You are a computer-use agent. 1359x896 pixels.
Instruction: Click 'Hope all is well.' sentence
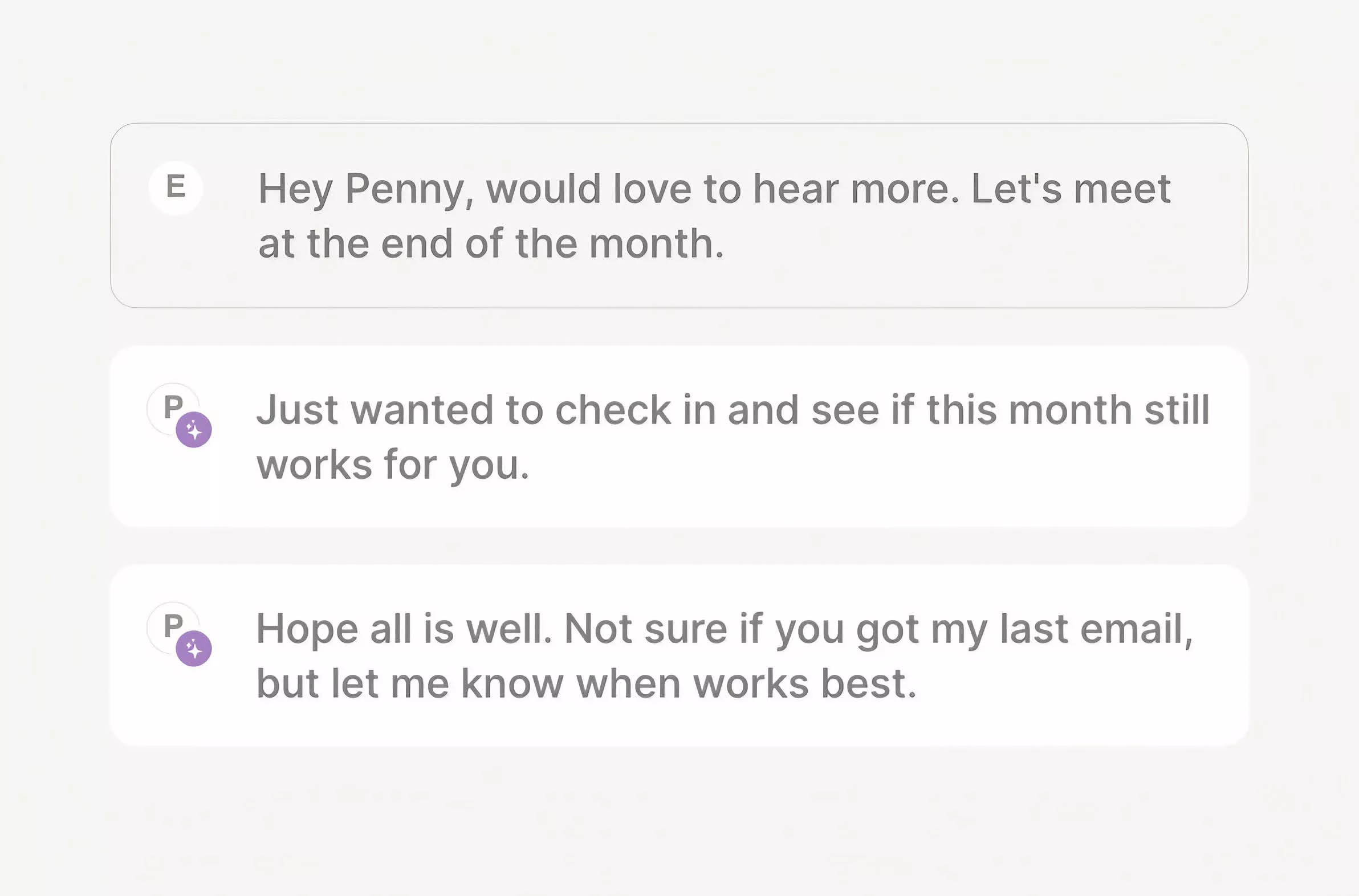(404, 629)
